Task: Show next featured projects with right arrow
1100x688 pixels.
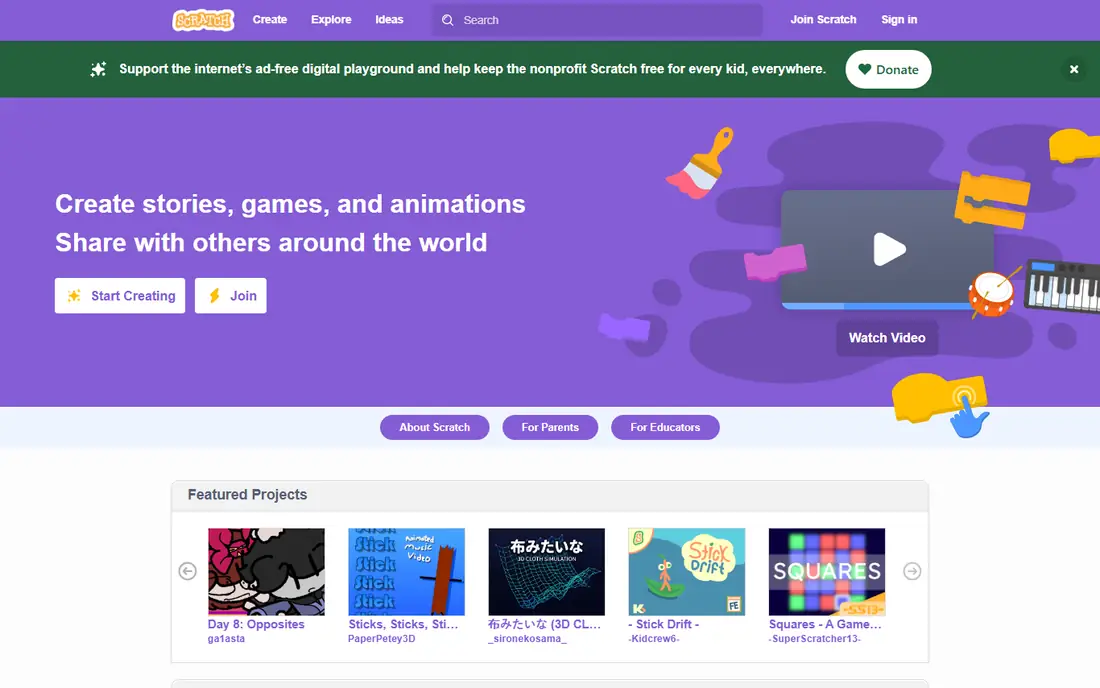Action: pos(912,571)
